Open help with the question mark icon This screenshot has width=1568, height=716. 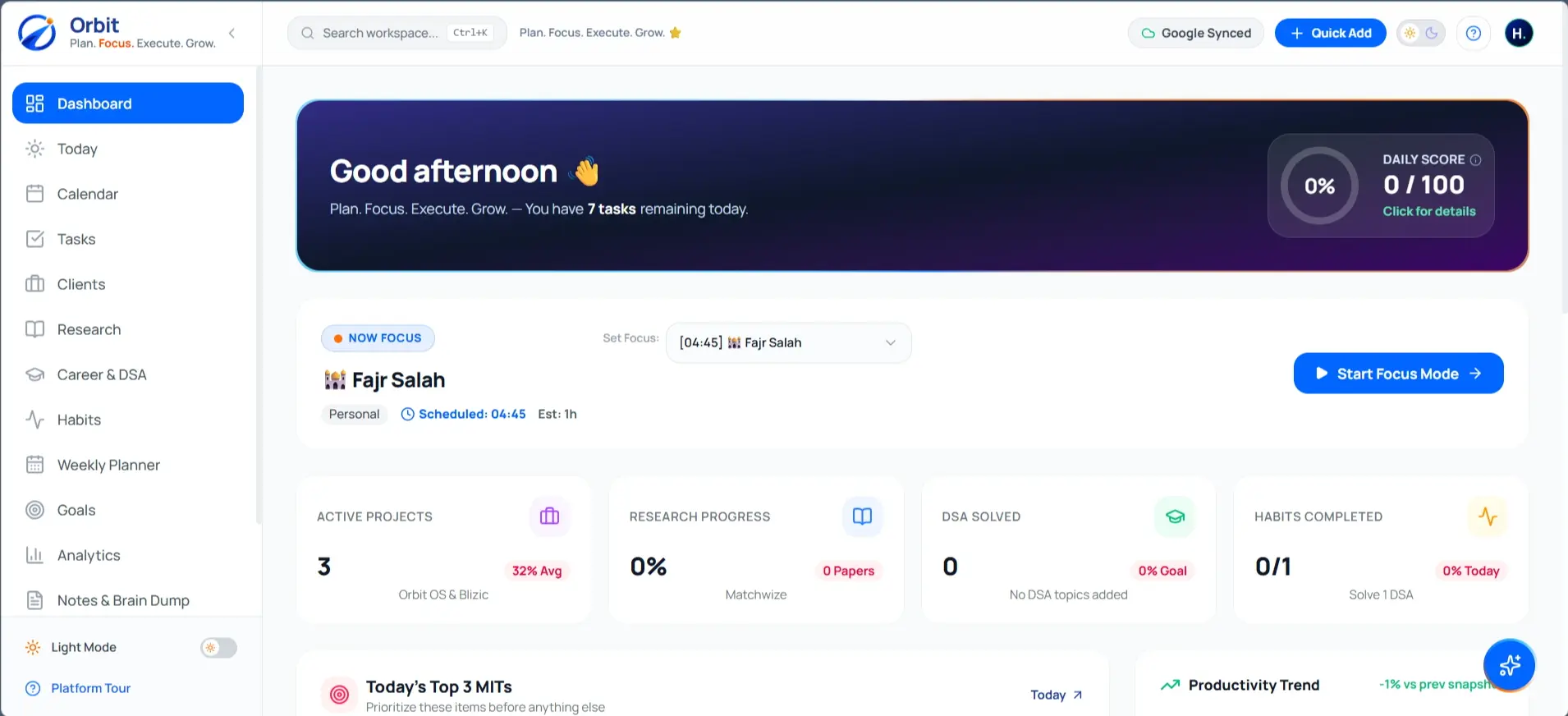click(x=1474, y=33)
